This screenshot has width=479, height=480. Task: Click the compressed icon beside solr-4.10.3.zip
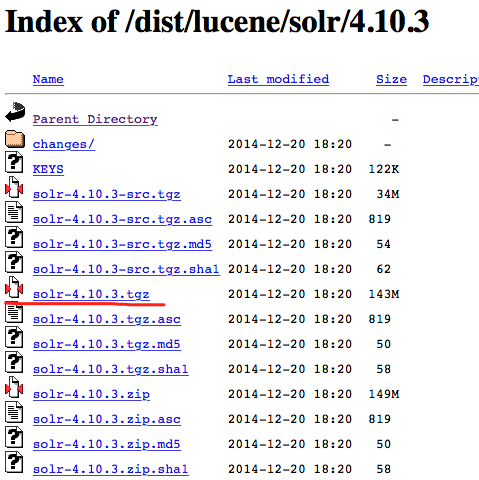coord(14,387)
